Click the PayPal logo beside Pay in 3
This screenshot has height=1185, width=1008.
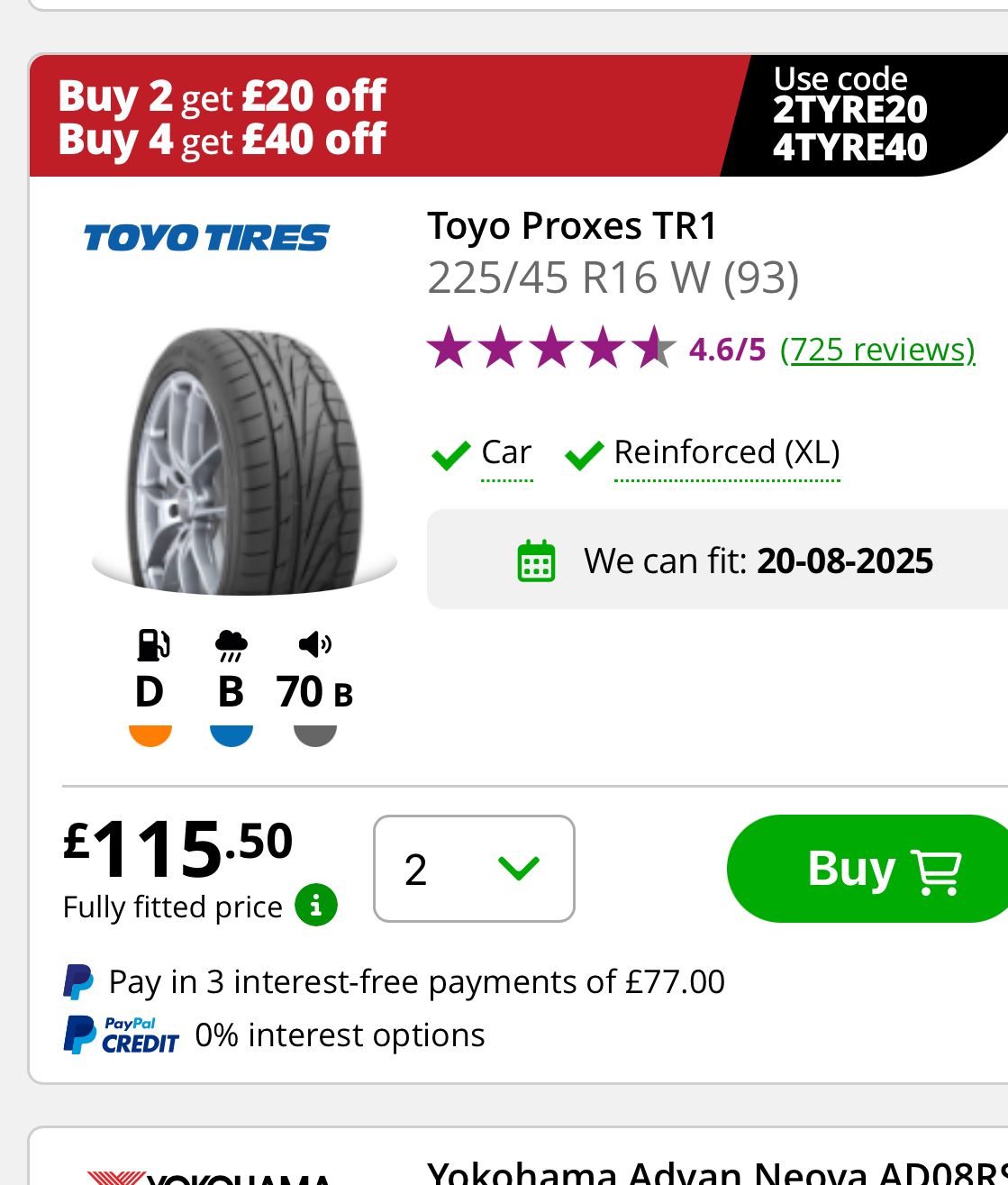click(x=78, y=981)
